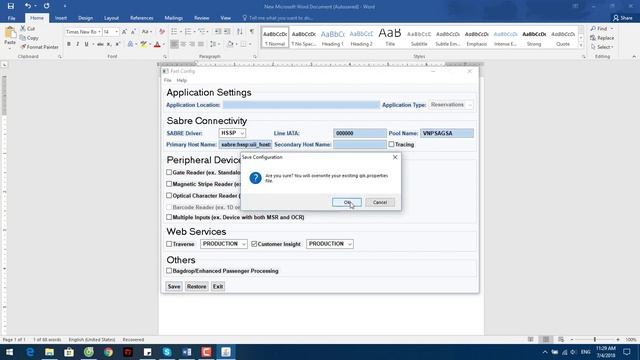The image size is (640, 360).
Task: Open File menu of config window
Action: pos(167,80)
